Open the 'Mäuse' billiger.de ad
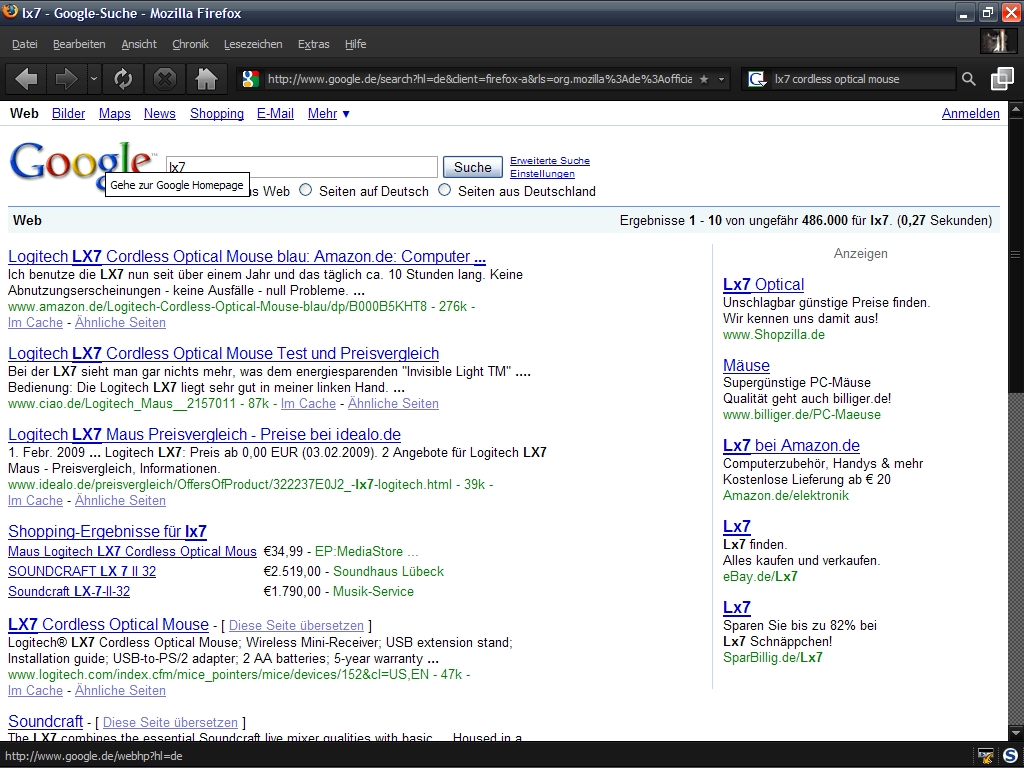This screenshot has height=768, width=1024. [x=746, y=365]
